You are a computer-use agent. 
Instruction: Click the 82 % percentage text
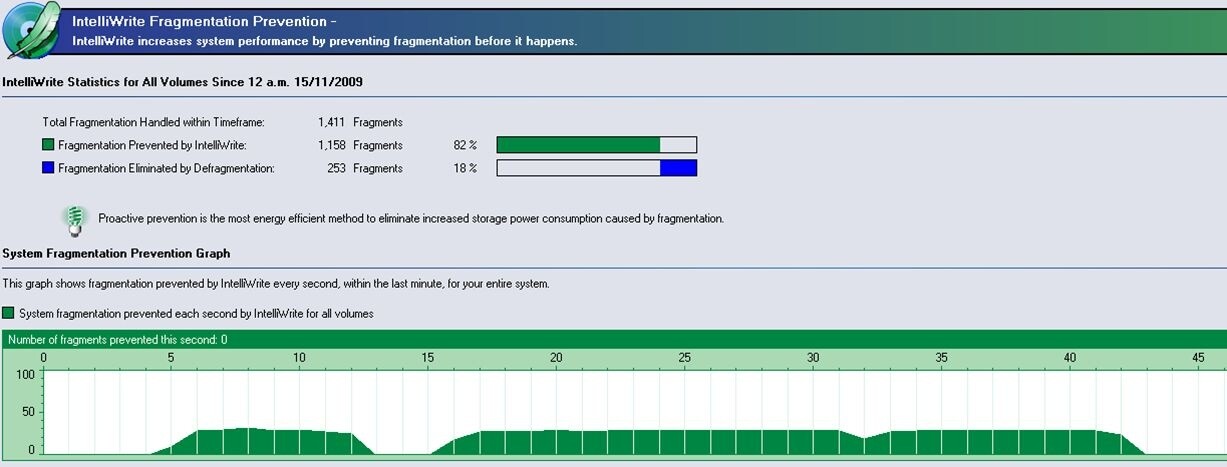[x=465, y=145]
